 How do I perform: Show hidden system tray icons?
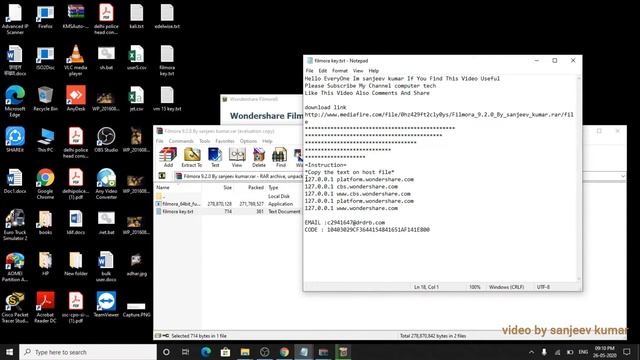531,352
